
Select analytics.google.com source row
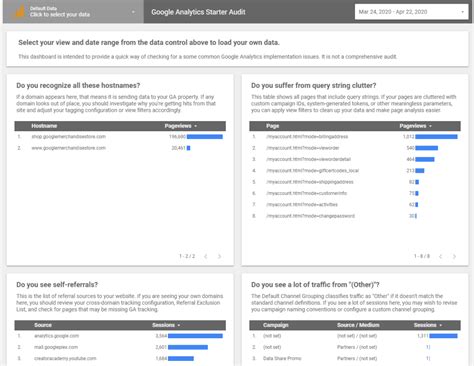pos(120,336)
